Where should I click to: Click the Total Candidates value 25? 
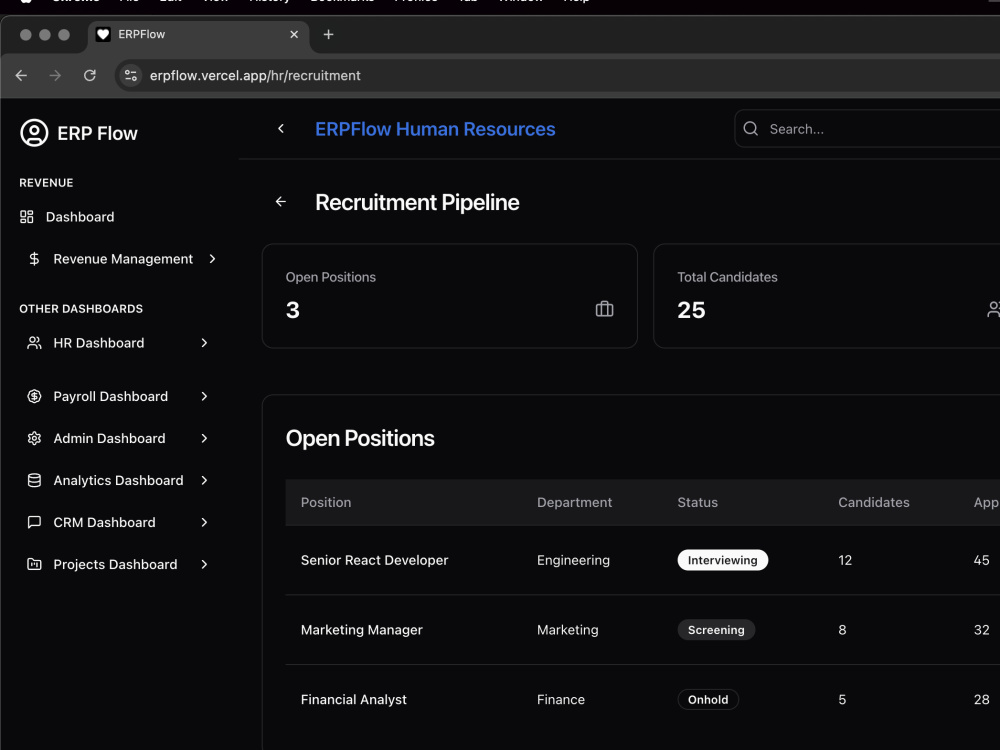(691, 310)
